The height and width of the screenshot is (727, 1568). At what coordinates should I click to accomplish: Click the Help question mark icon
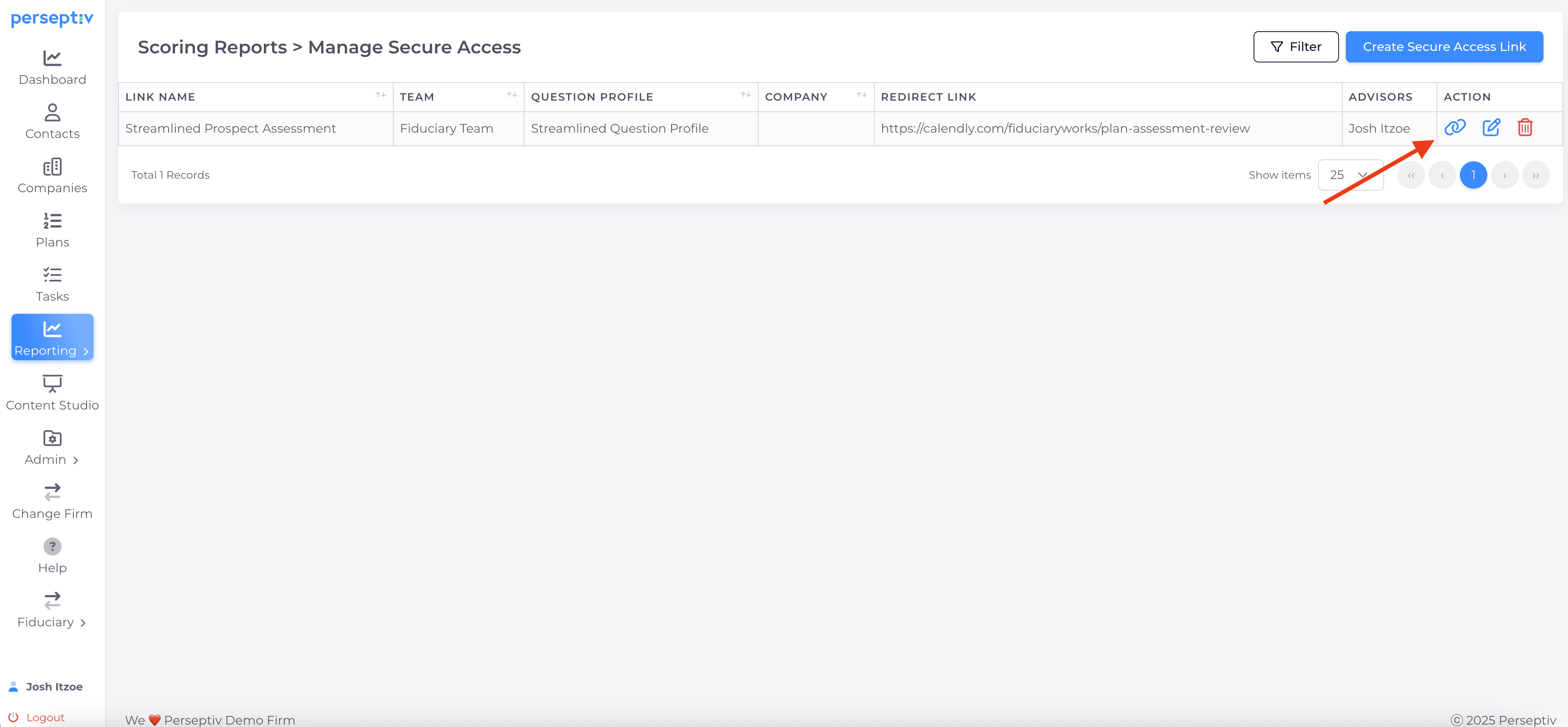(53, 546)
